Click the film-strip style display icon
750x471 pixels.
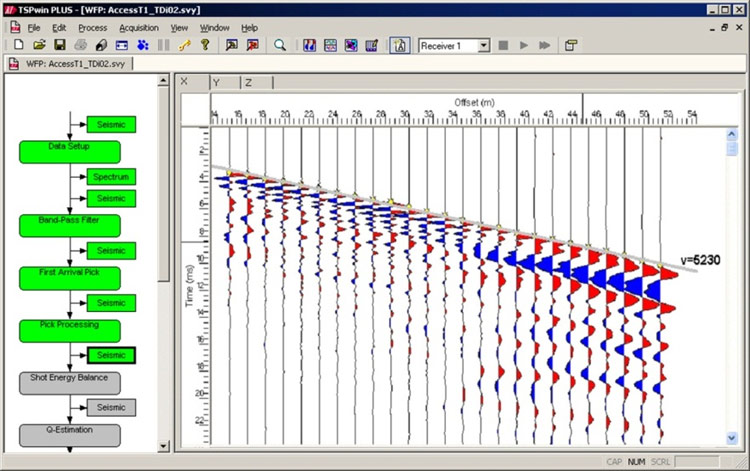[372, 45]
